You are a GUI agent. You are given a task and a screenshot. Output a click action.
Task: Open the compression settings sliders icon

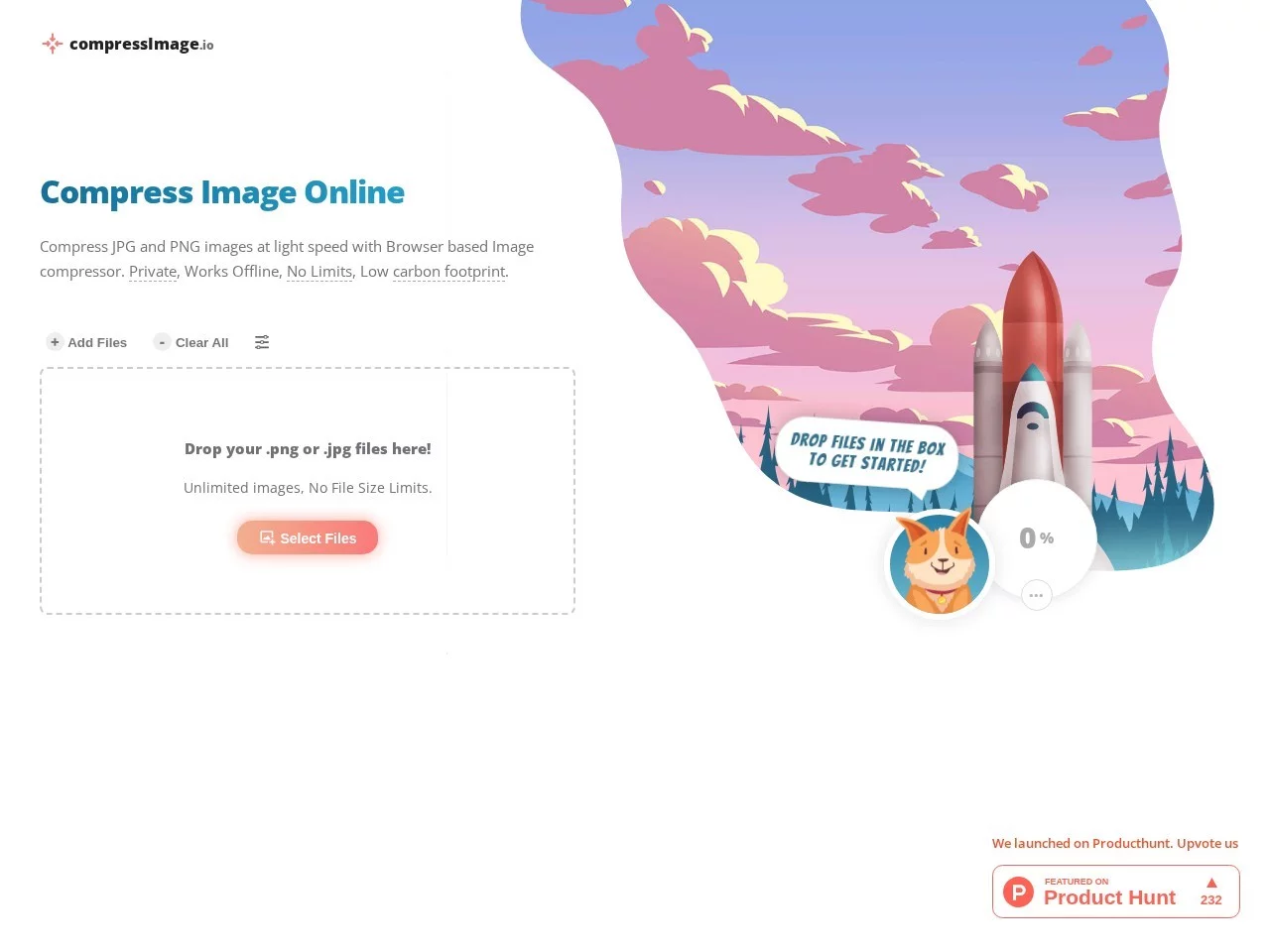coord(262,342)
